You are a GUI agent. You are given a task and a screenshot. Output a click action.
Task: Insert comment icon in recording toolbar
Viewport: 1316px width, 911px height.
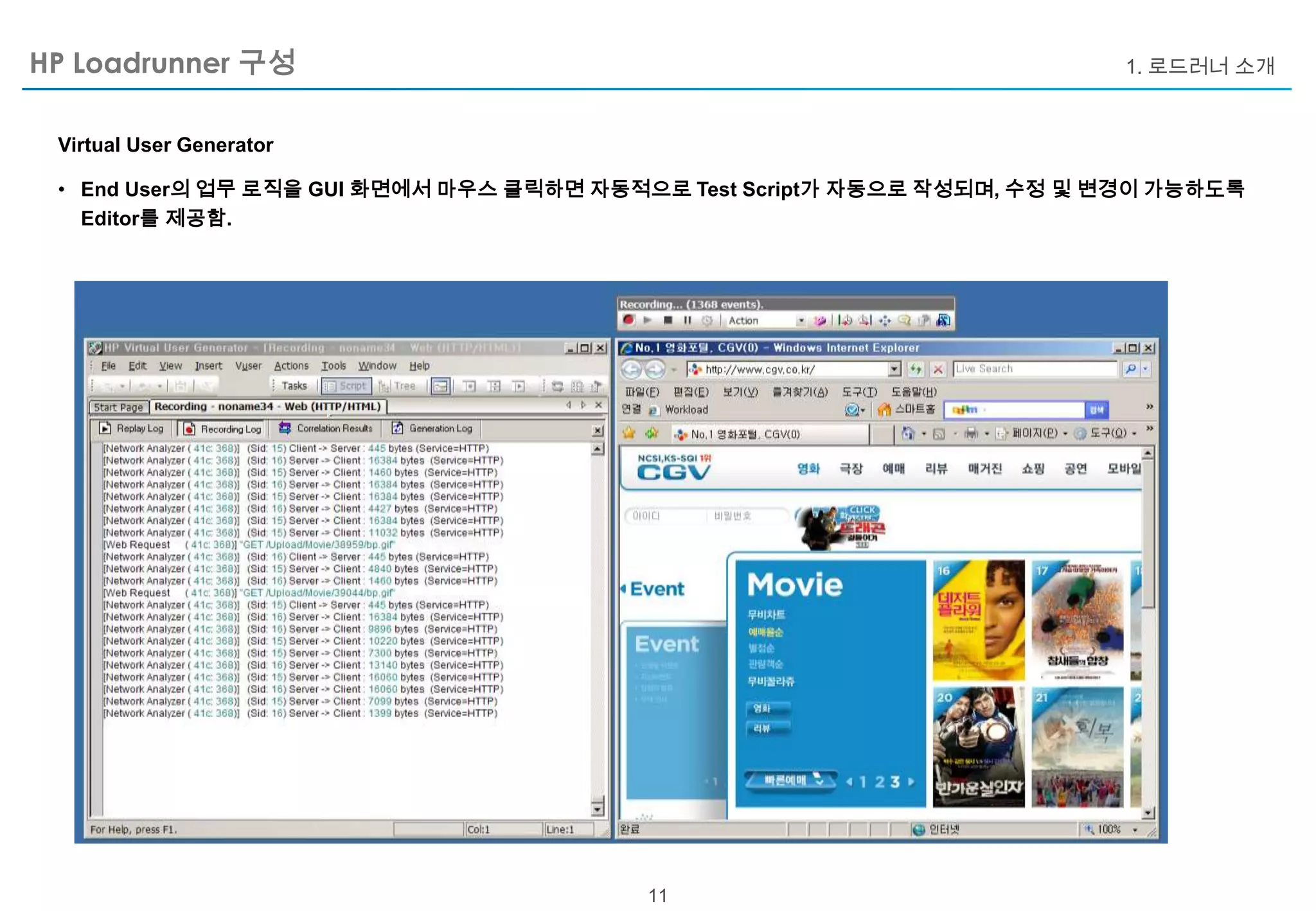(x=904, y=320)
